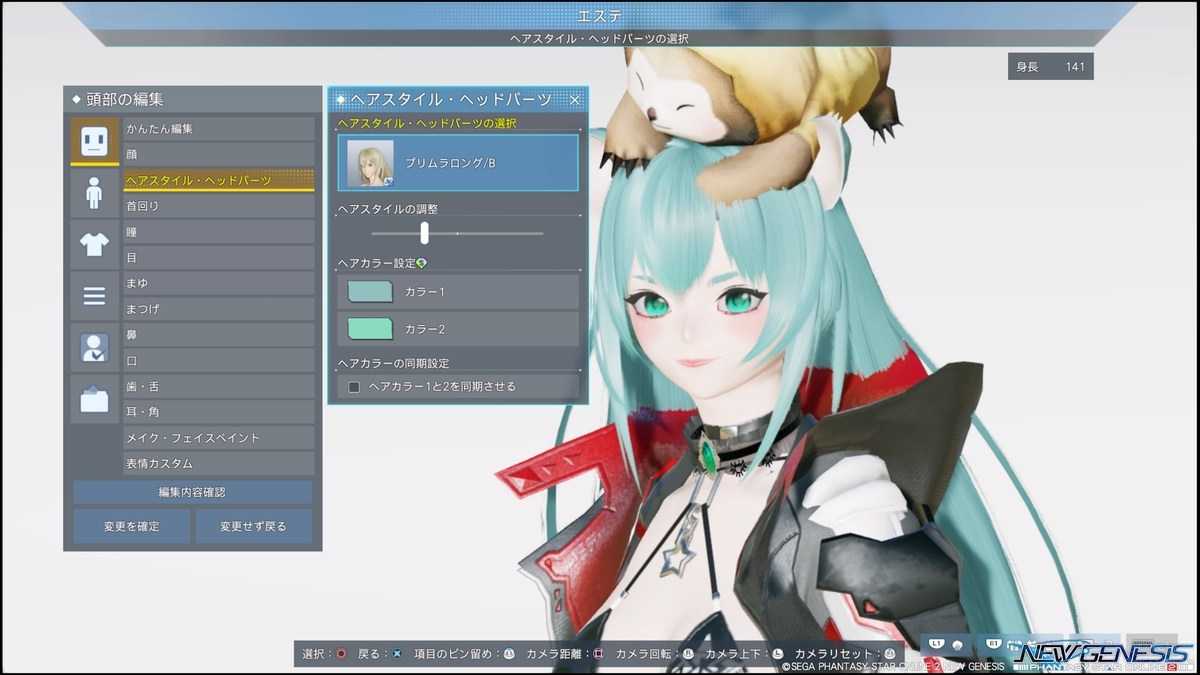Close the ヘアスタイル・ヘッドパーツ panel
This screenshot has width=1200, height=675.
575,99
